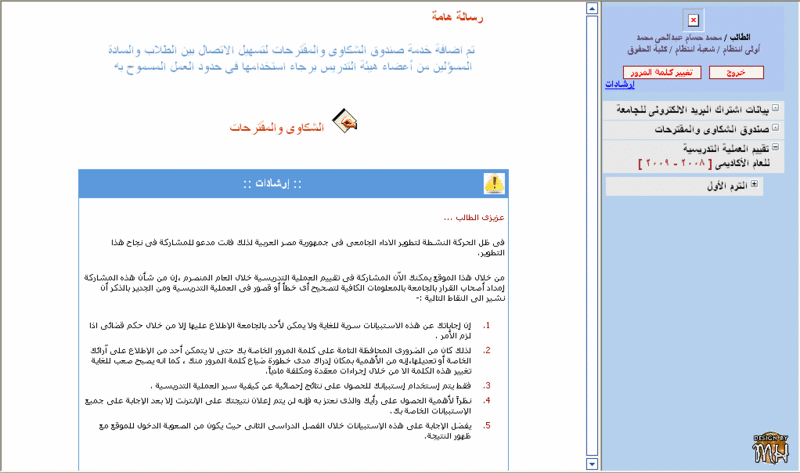Click the yellow warning icon in إرشادات header
This screenshot has height=473, width=800.
click(x=494, y=184)
